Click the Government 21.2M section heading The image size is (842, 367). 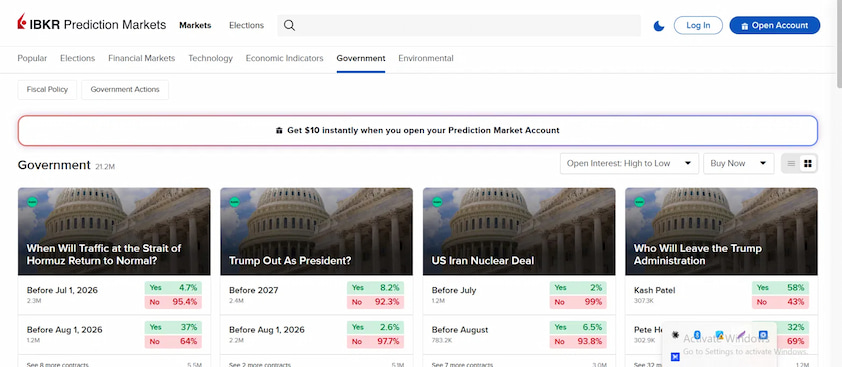pos(66,165)
